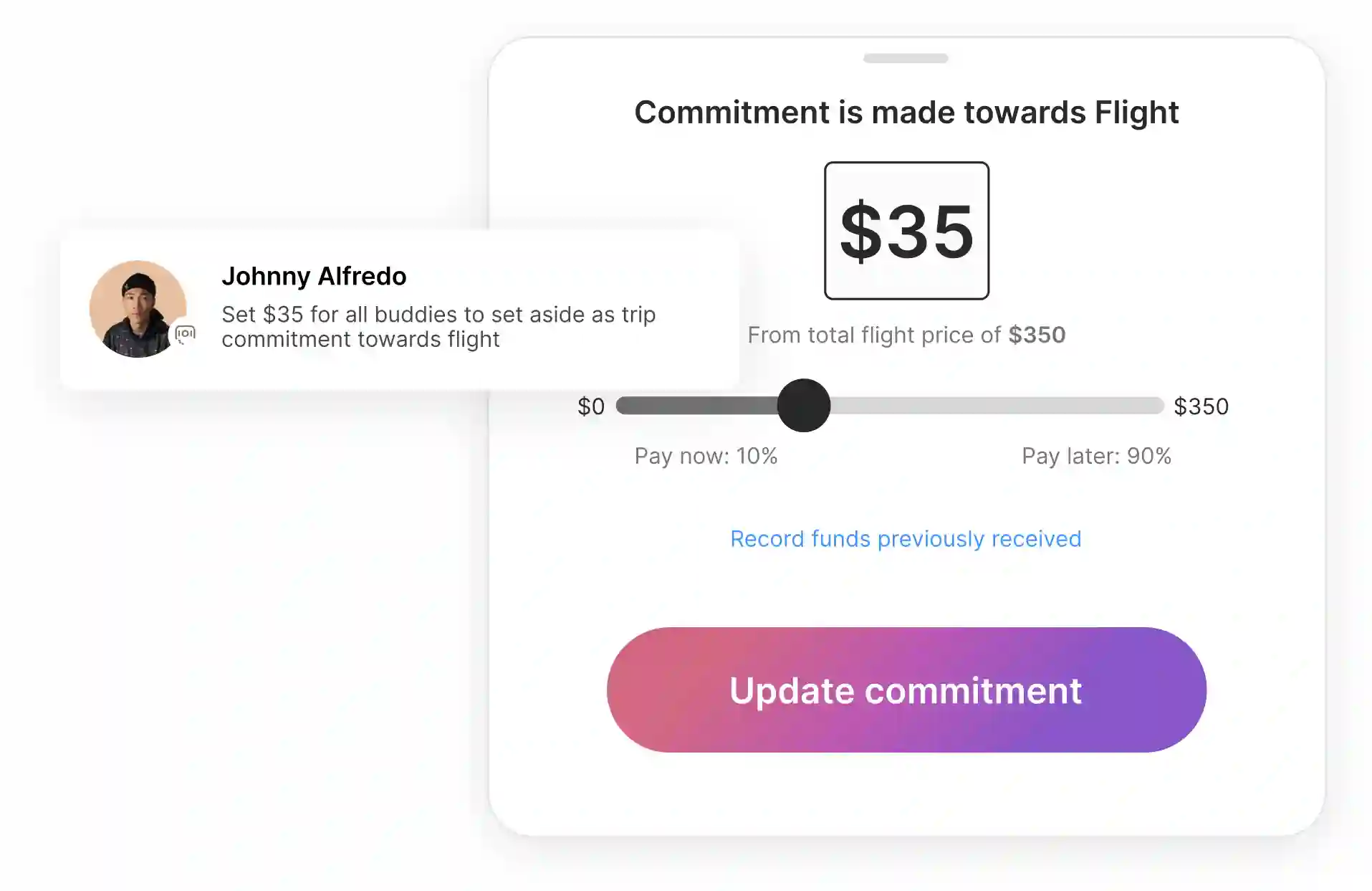Click the money badge icon on the avatar
The width and height of the screenshot is (1372, 891).
tap(185, 334)
